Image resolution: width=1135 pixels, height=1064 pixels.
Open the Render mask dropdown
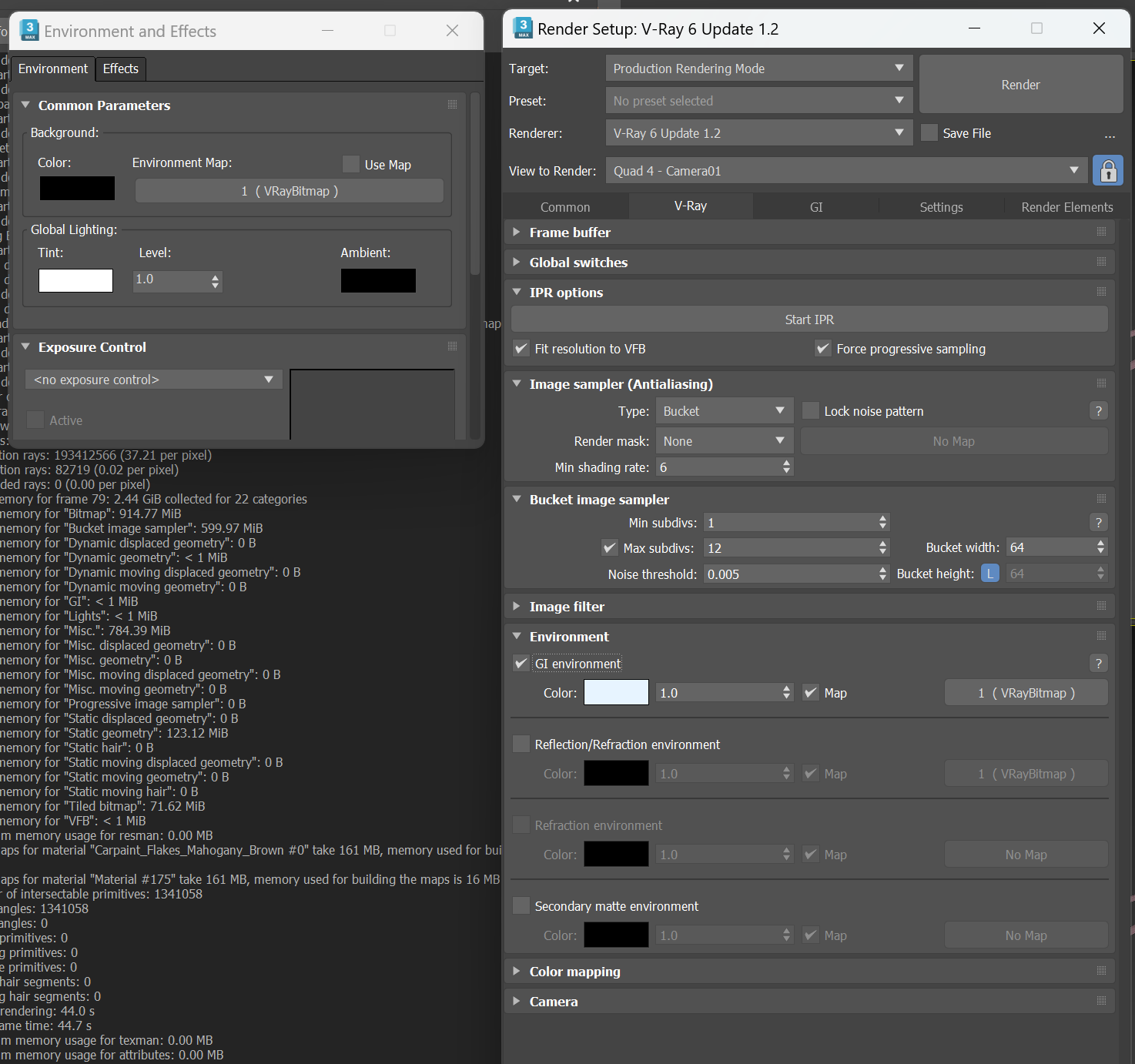pyautogui.click(x=725, y=440)
